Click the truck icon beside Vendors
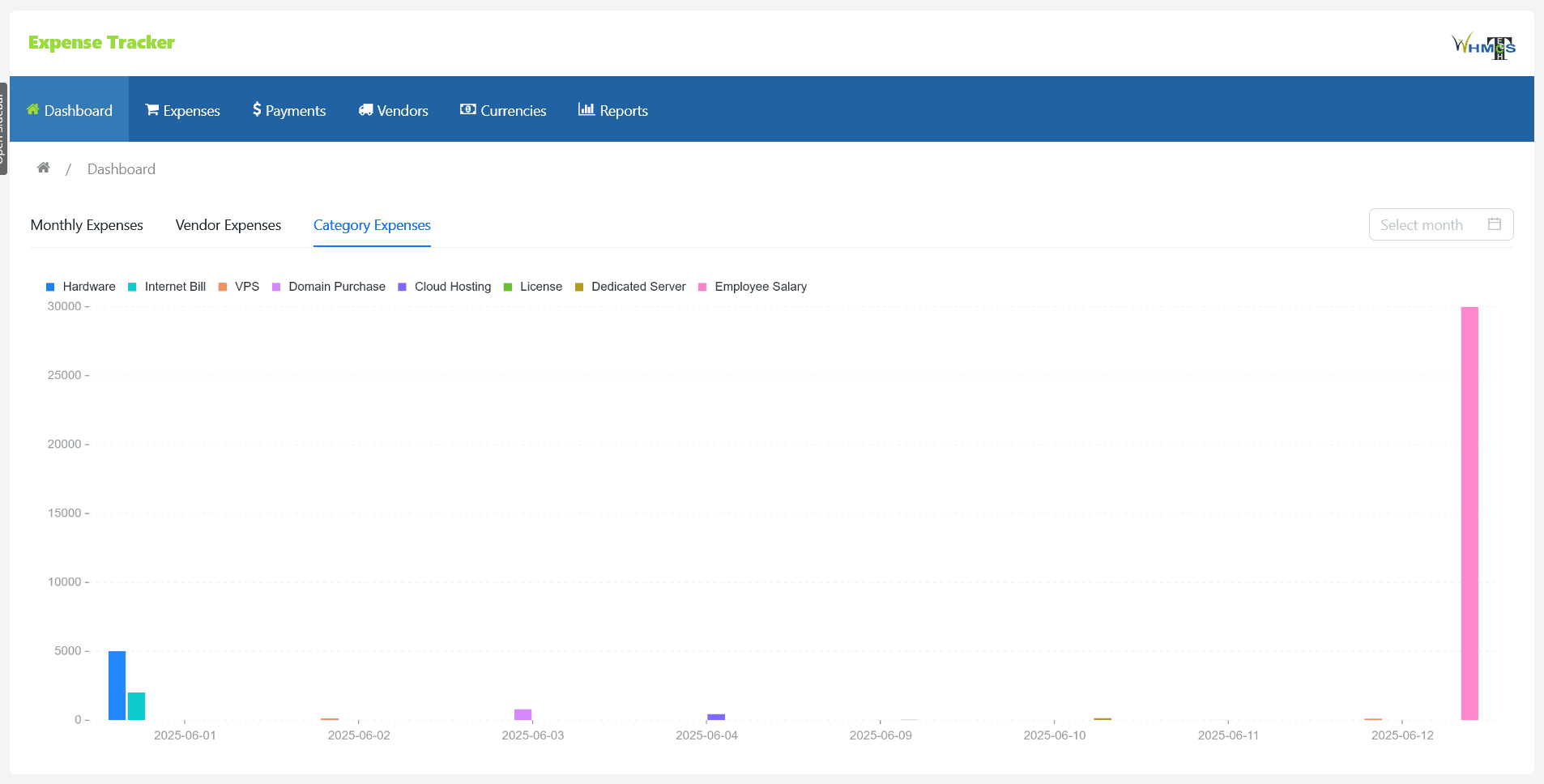The width and height of the screenshot is (1544, 784). click(x=365, y=109)
